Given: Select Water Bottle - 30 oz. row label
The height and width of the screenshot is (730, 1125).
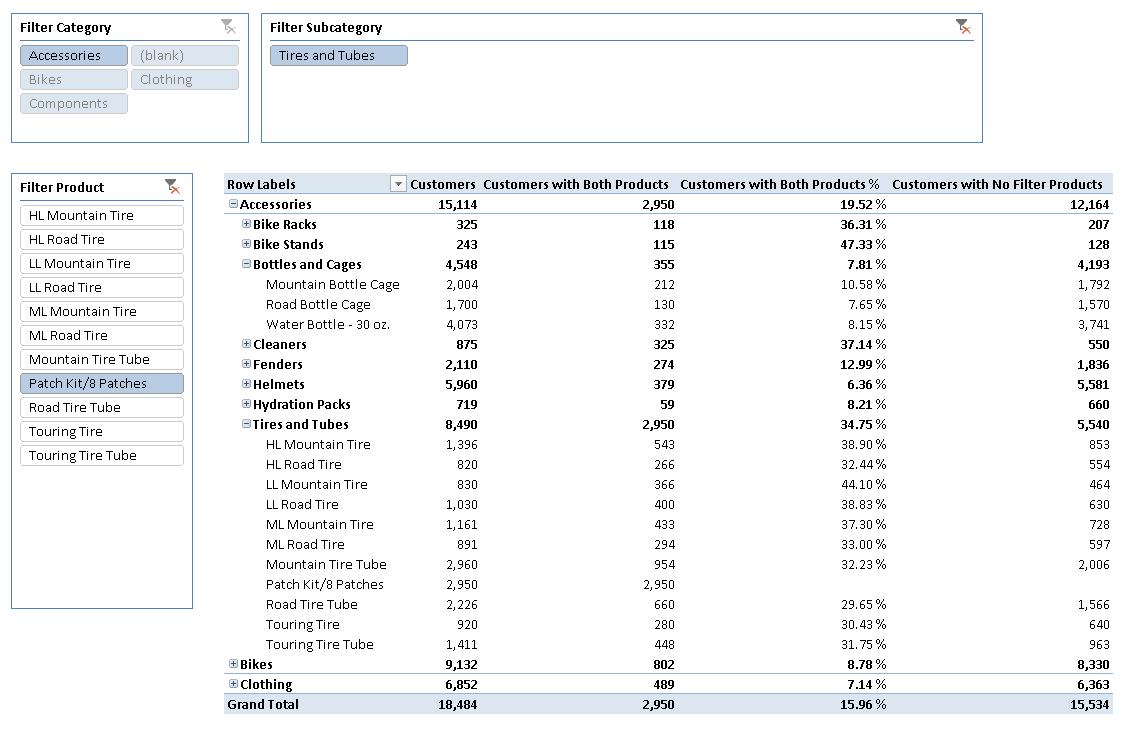Looking at the screenshot, I should 328,324.
